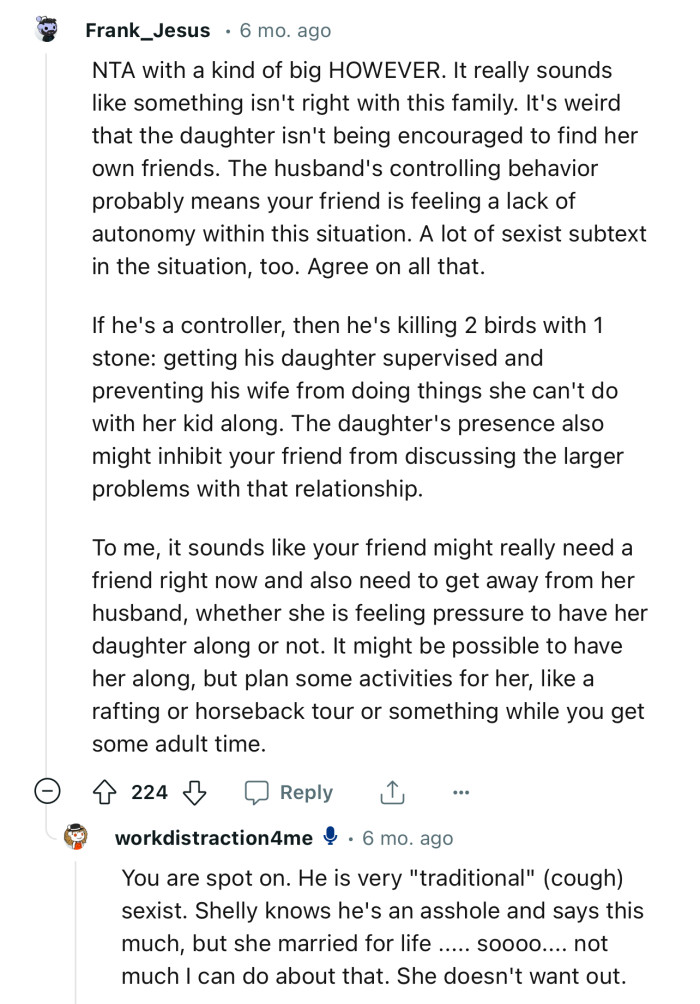
Task: Click Frank_Jesus's avatar icon
Action: pos(46,29)
